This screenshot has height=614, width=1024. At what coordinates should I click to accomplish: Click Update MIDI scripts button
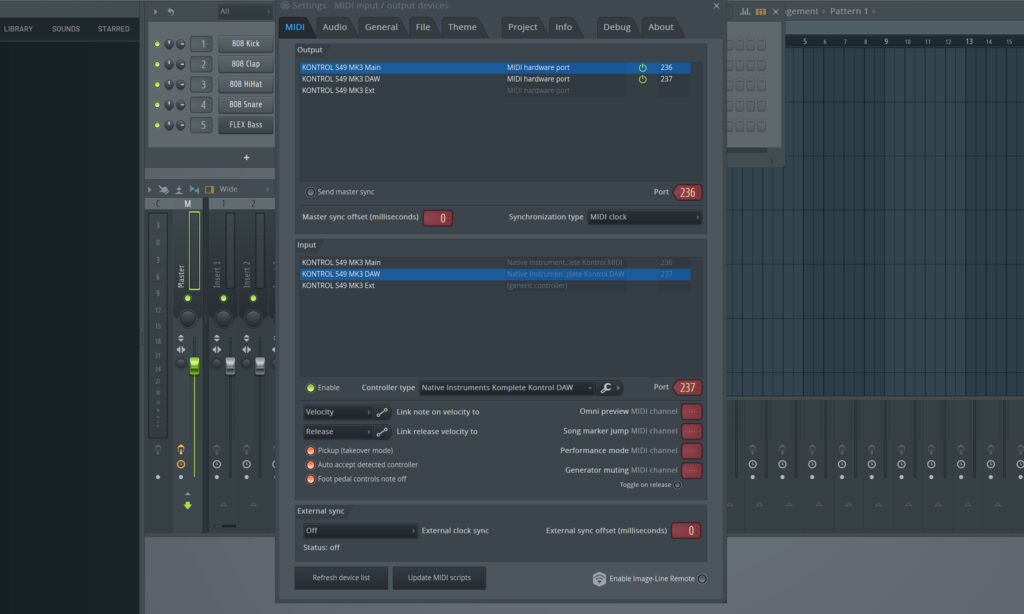point(439,578)
